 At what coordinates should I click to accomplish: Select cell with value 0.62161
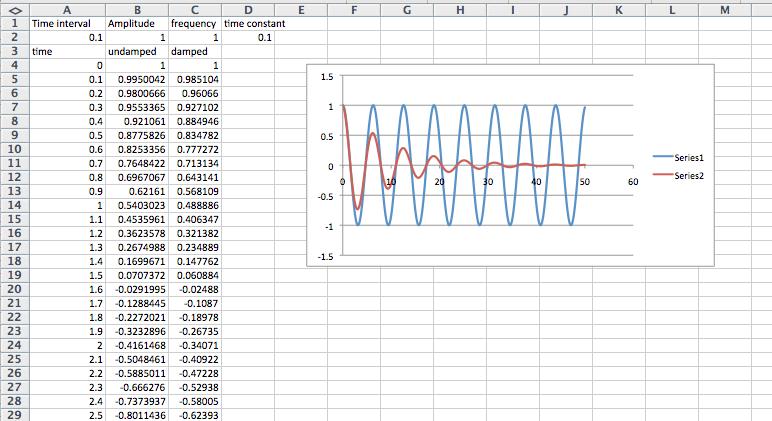click(137, 192)
